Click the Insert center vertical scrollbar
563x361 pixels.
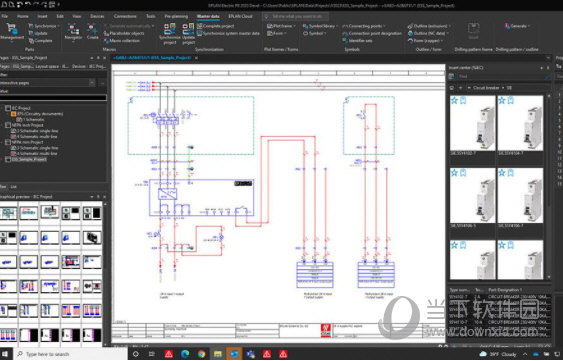click(x=548, y=186)
